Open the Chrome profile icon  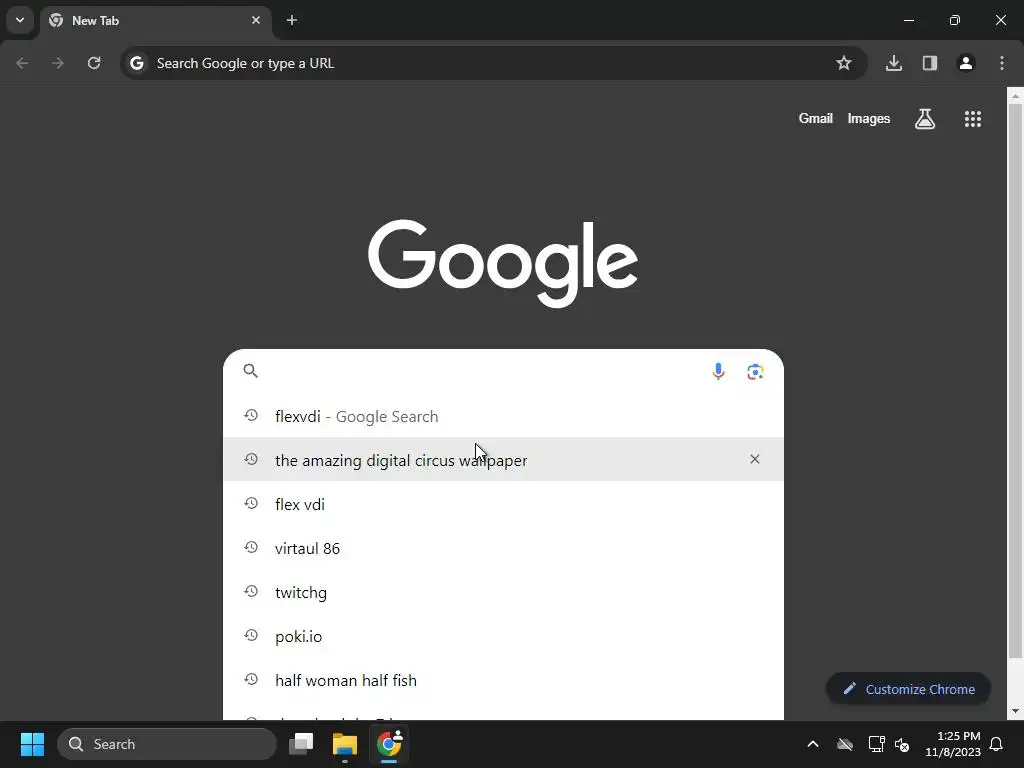click(966, 63)
